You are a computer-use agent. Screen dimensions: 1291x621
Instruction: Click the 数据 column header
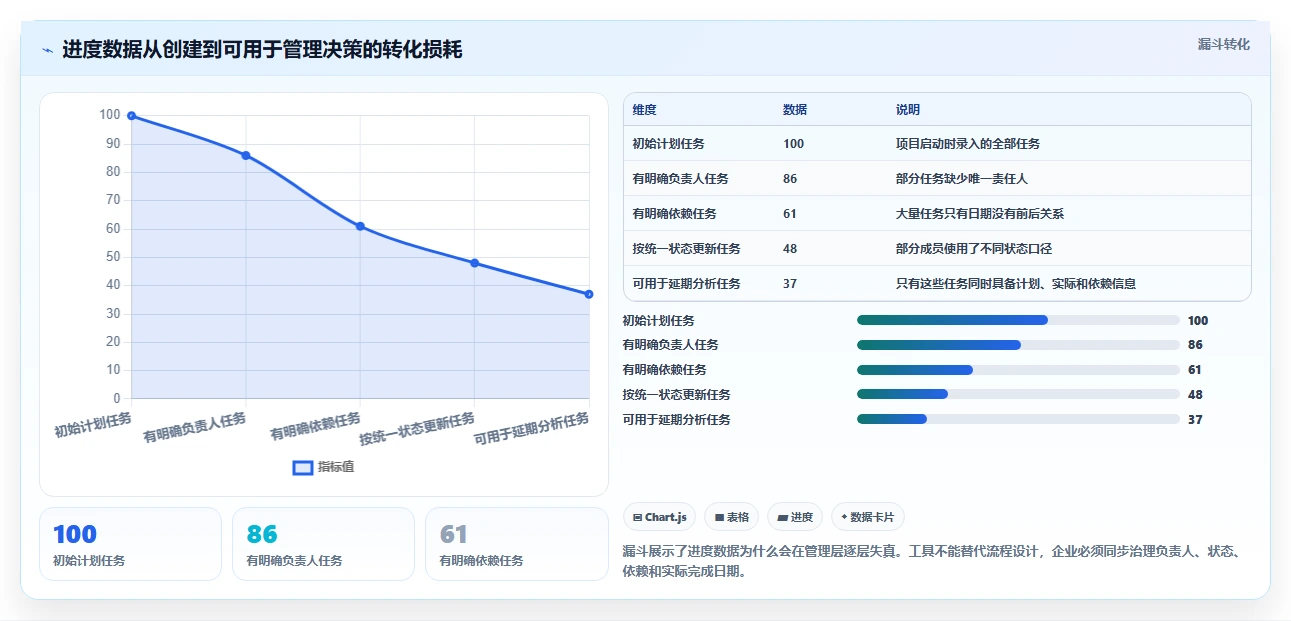point(795,110)
